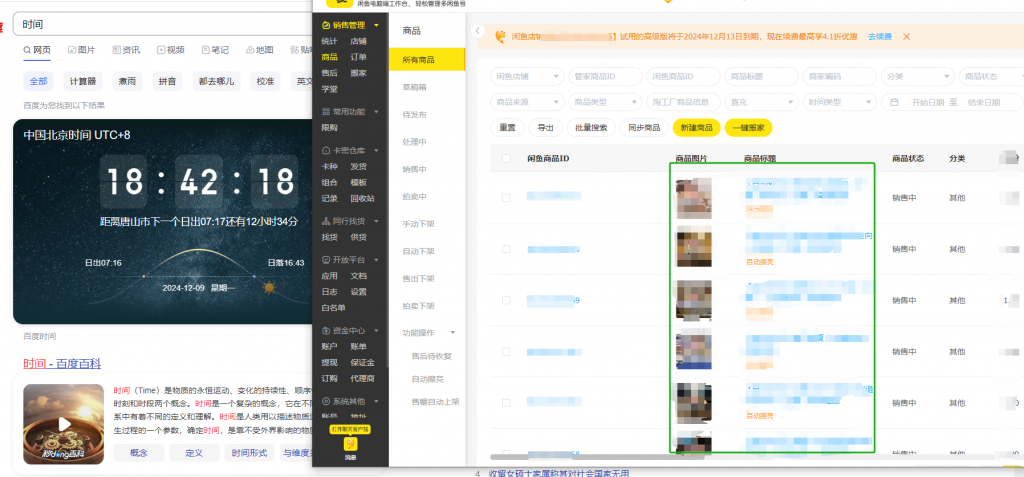Toggle the select-all checkbox in table header
1024x477 pixels.
point(506,158)
